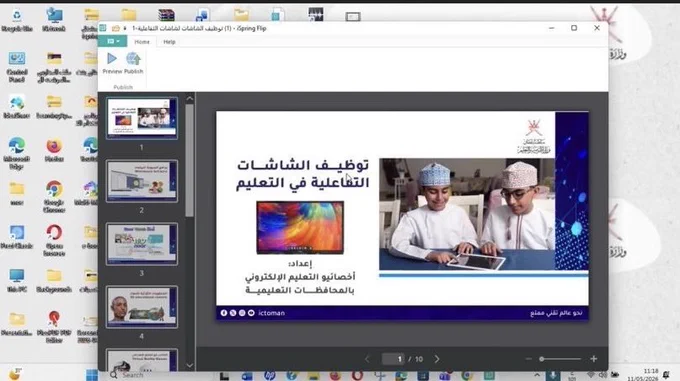The width and height of the screenshot is (680, 381).
Task: Select slide thumbnail 1
Action: pos(142,118)
